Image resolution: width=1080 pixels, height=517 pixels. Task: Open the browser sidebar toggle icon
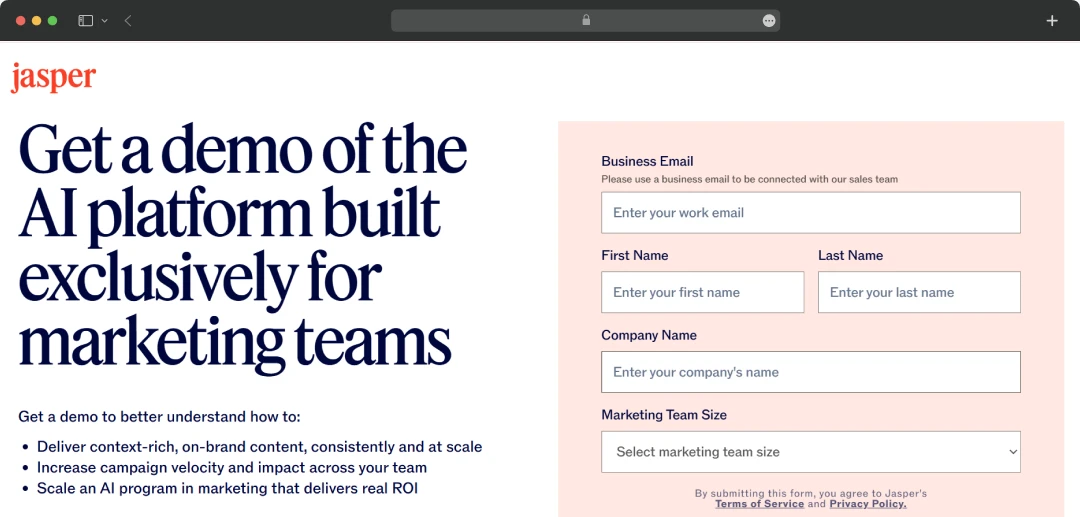tap(85, 21)
